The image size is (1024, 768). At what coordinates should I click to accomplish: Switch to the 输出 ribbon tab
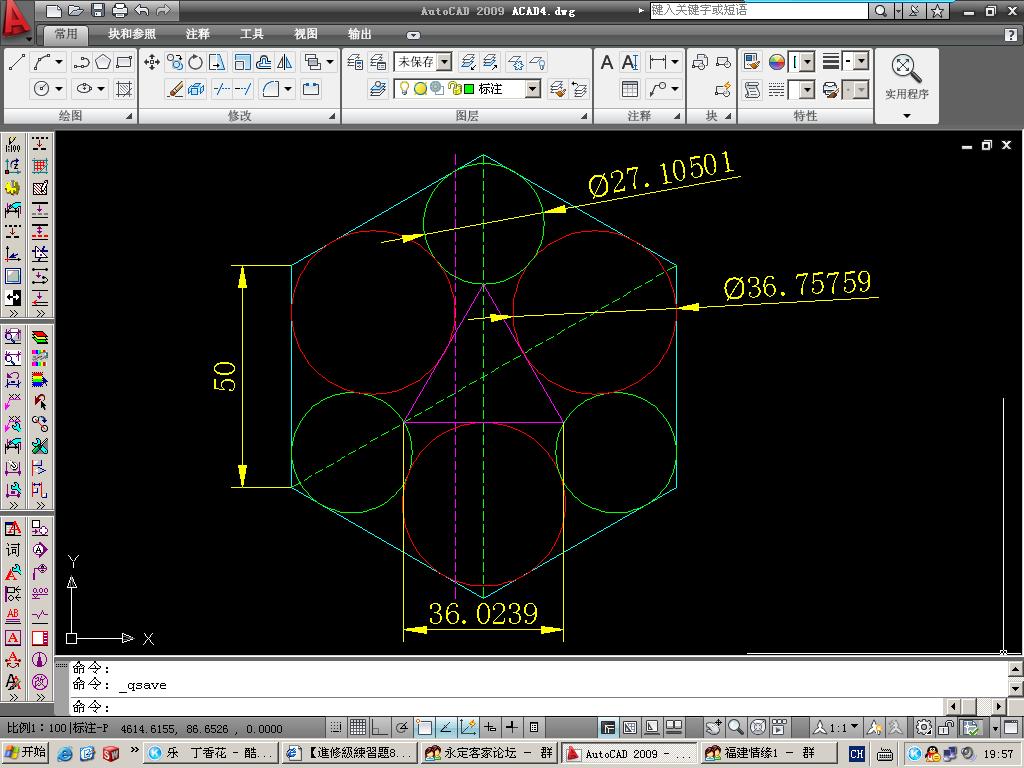pos(360,34)
